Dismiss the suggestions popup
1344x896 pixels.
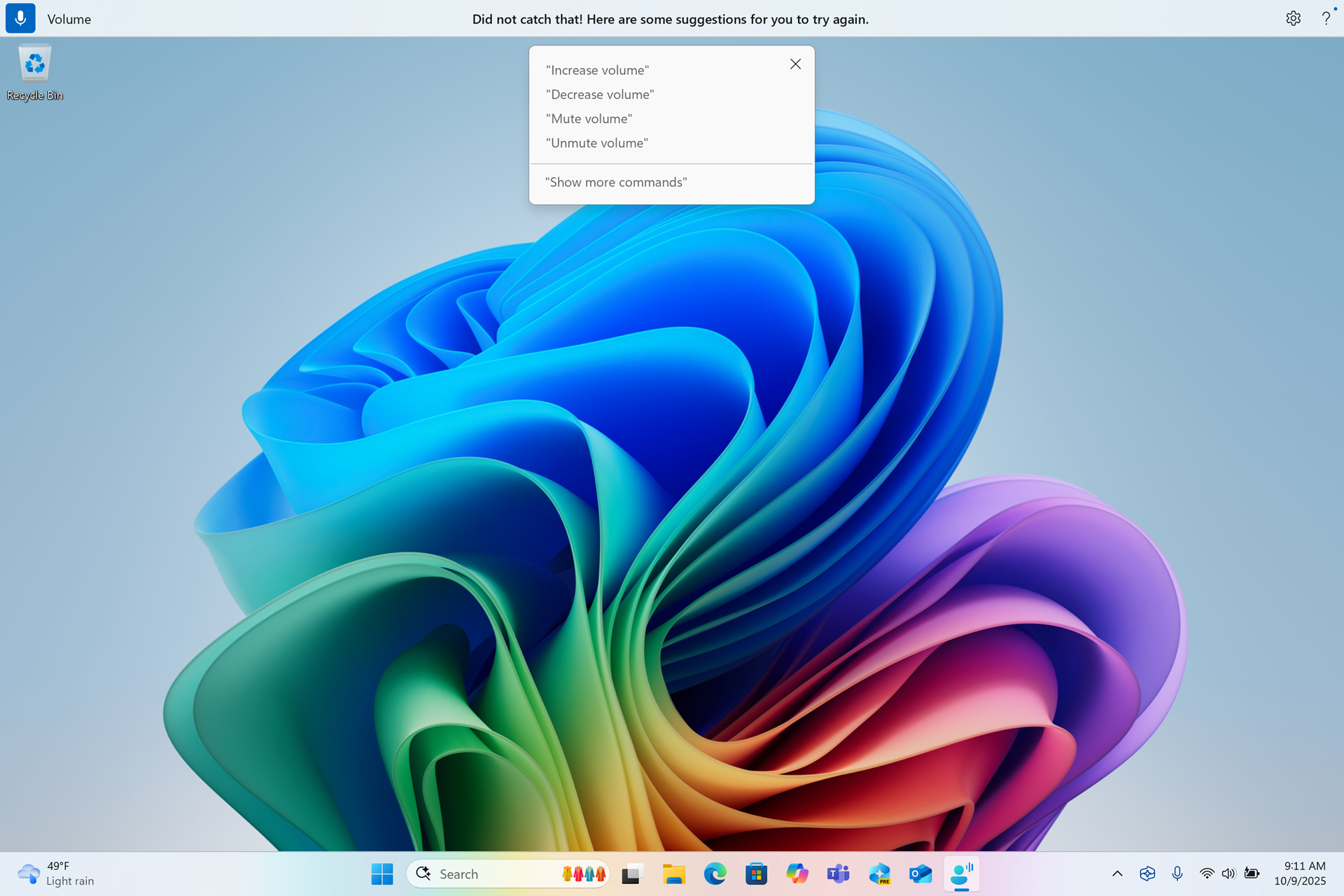pos(795,64)
